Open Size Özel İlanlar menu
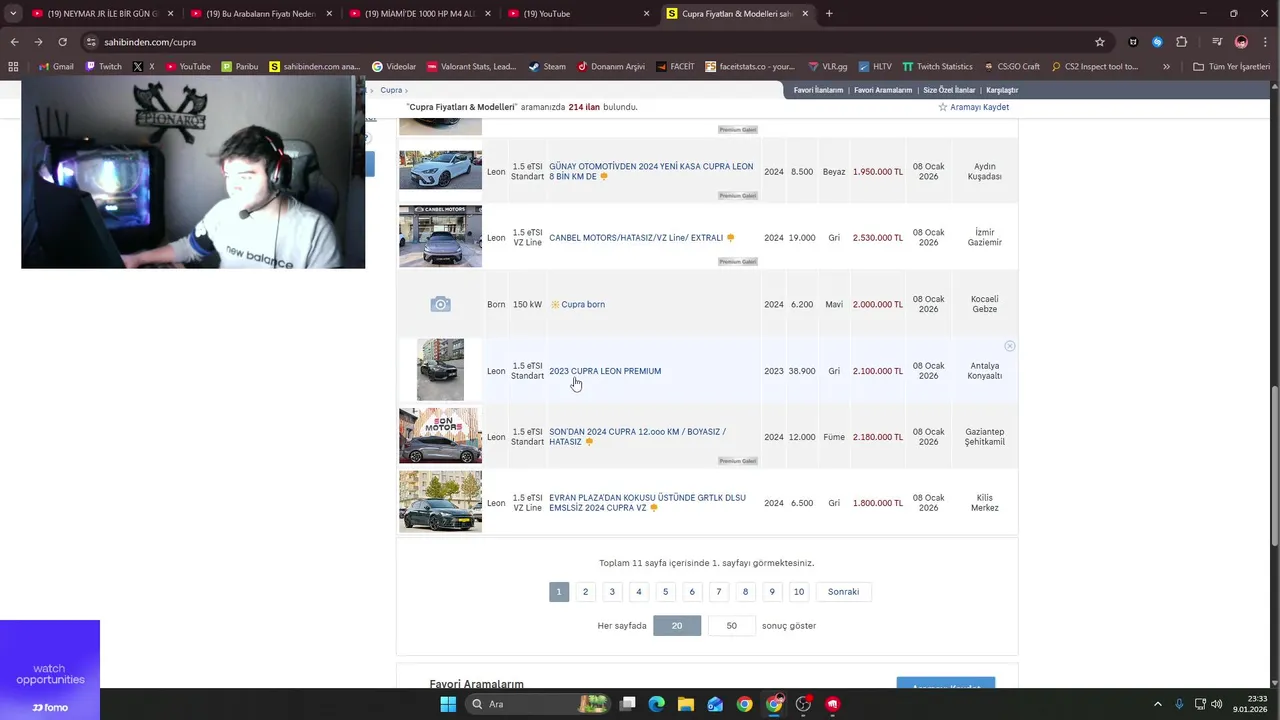The image size is (1280, 720). [949, 90]
